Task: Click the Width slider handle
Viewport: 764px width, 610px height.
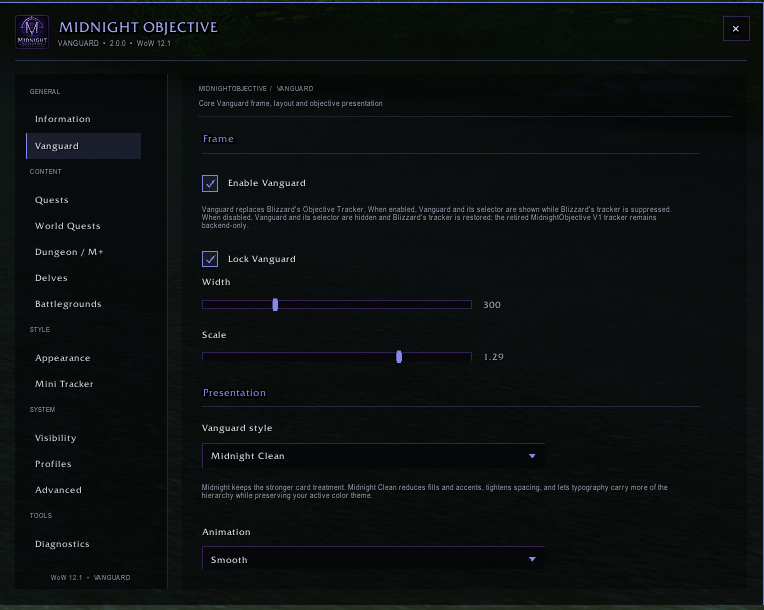Action: point(275,305)
